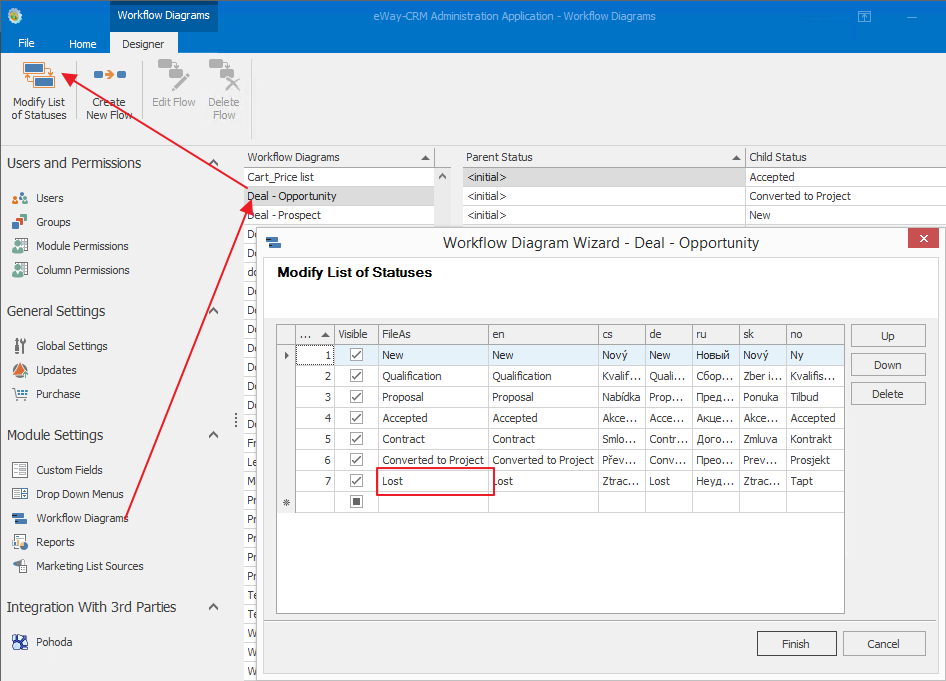This screenshot has width=946, height=681.
Task: Toggle Visible checkbox for Converted to Project
Action: tap(357, 460)
